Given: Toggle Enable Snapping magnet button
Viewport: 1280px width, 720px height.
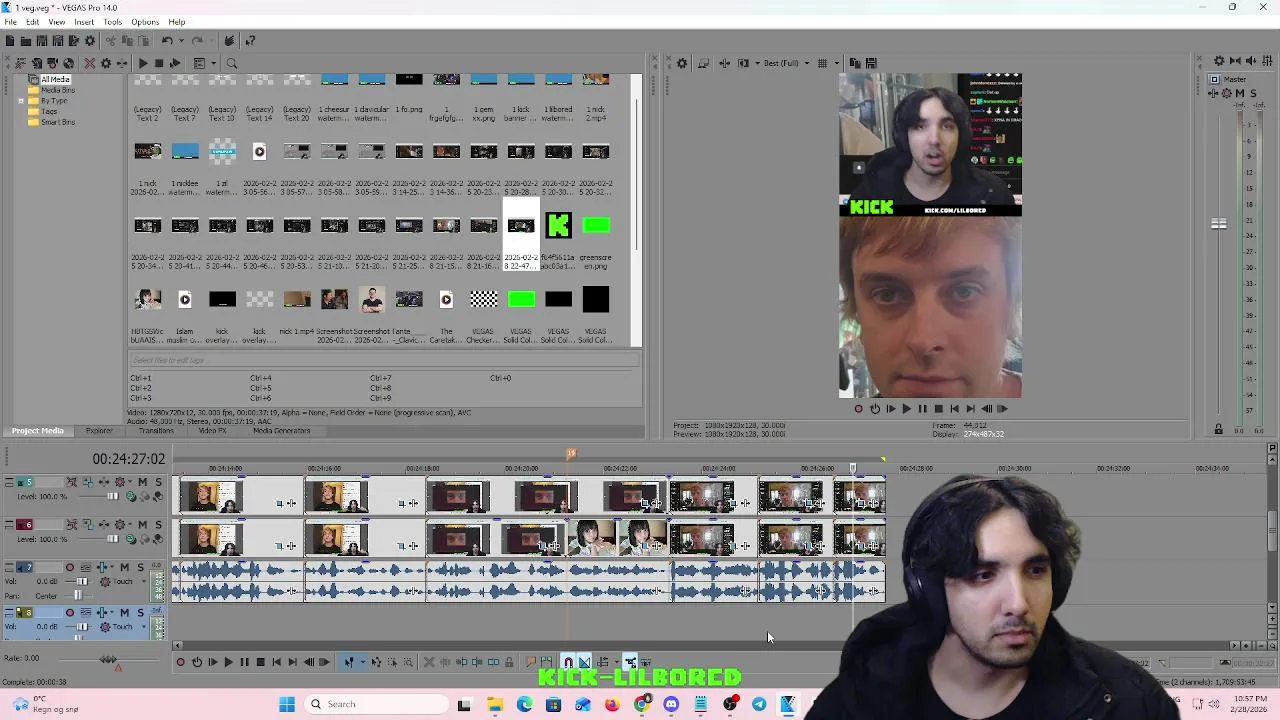Looking at the screenshot, I should click(x=569, y=662).
